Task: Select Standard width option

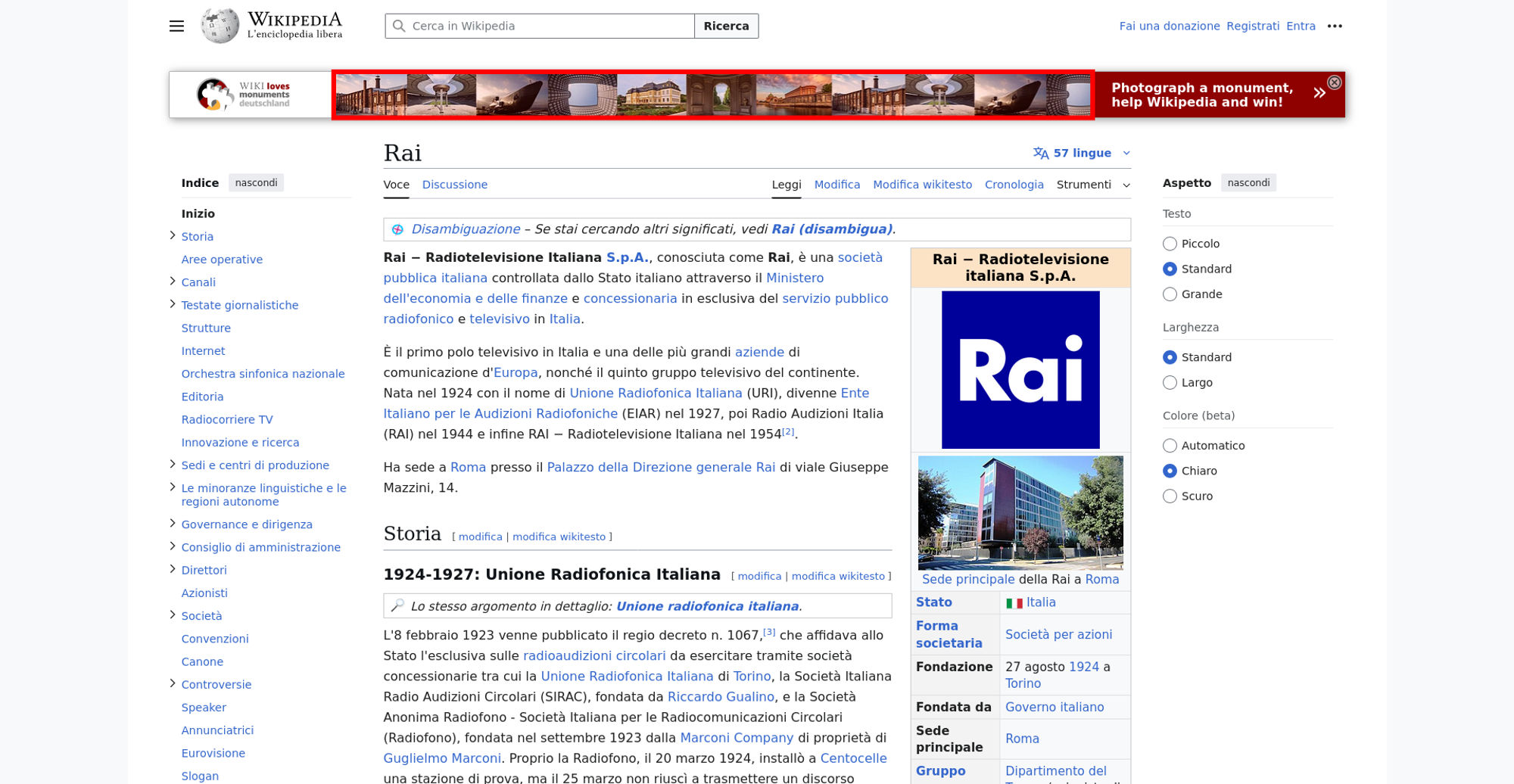Action: [1170, 357]
